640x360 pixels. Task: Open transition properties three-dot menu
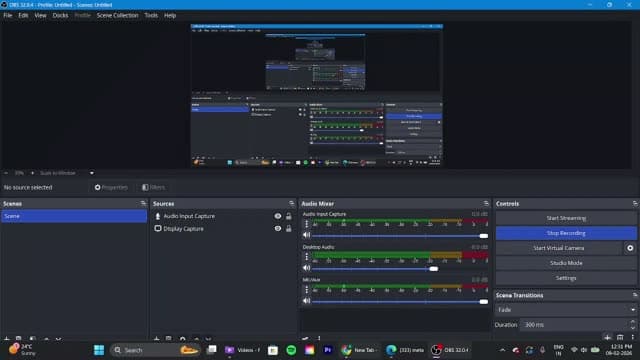[x=633, y=337]
